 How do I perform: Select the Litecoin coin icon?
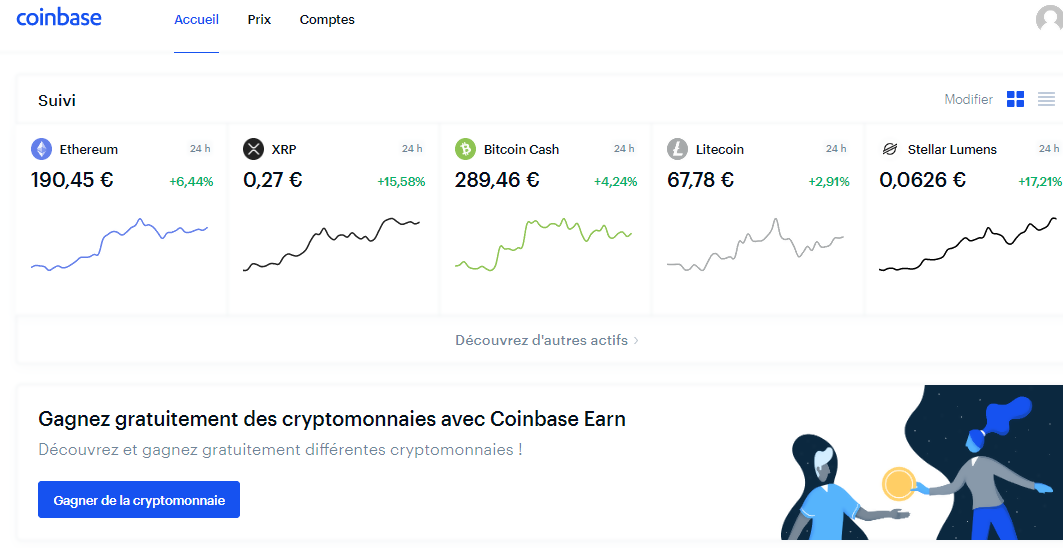pos(677,149)
